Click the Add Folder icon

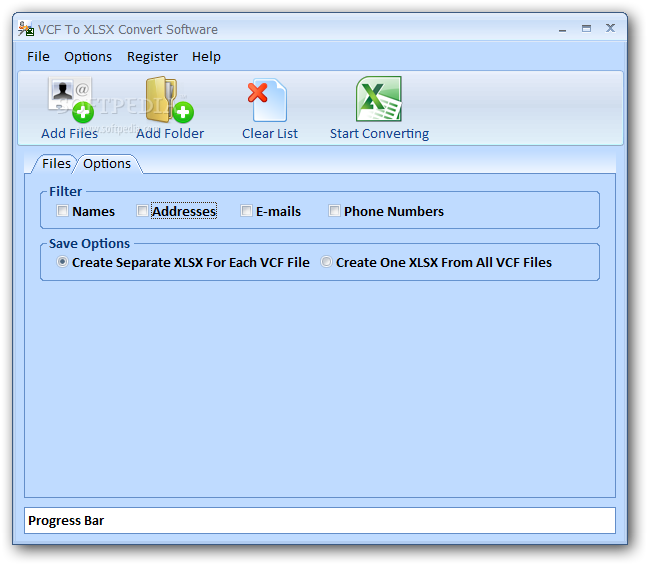pos(169,100)
